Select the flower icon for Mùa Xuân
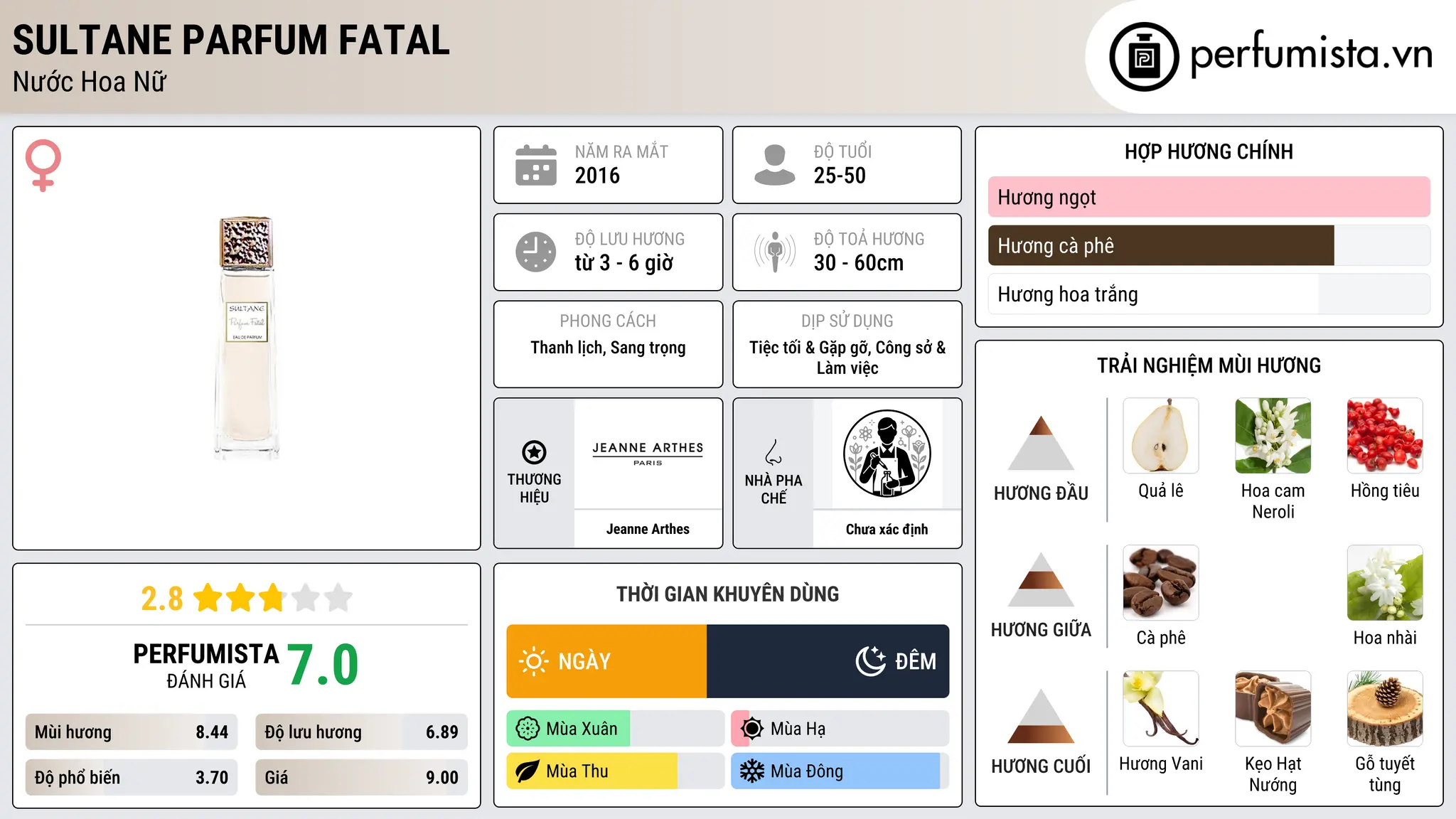Screen dimensions: 1456x819 coord(528,729)
